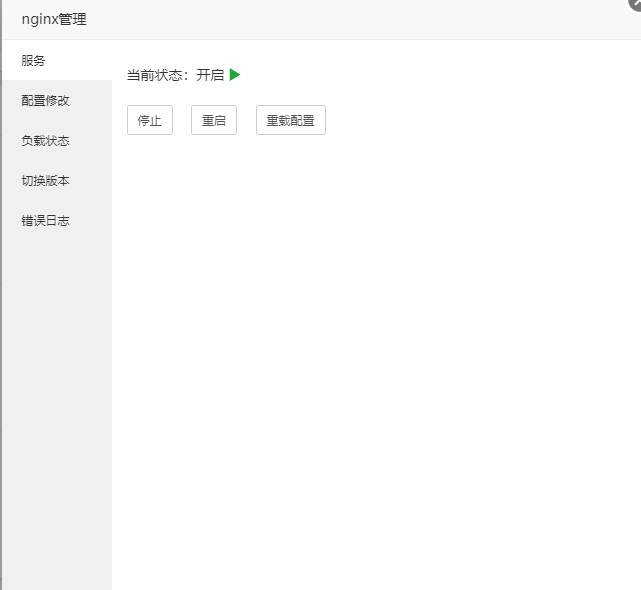This screenshot has height=590, width=641.
Task: Click the green running status arrow icon
Action: click(x=235, y=75)
